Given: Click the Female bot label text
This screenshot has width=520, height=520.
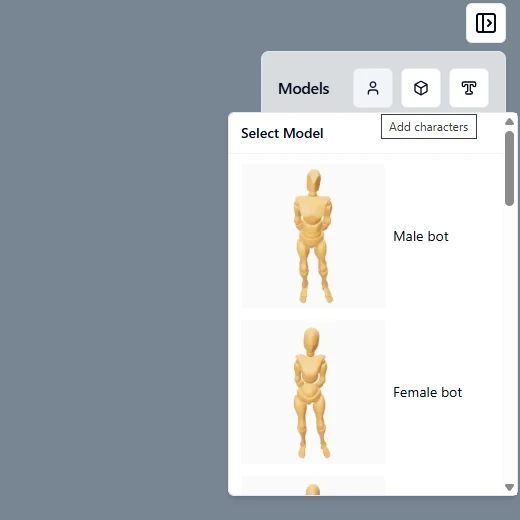Looking at the screenshot, I should (x=427, y=392).
